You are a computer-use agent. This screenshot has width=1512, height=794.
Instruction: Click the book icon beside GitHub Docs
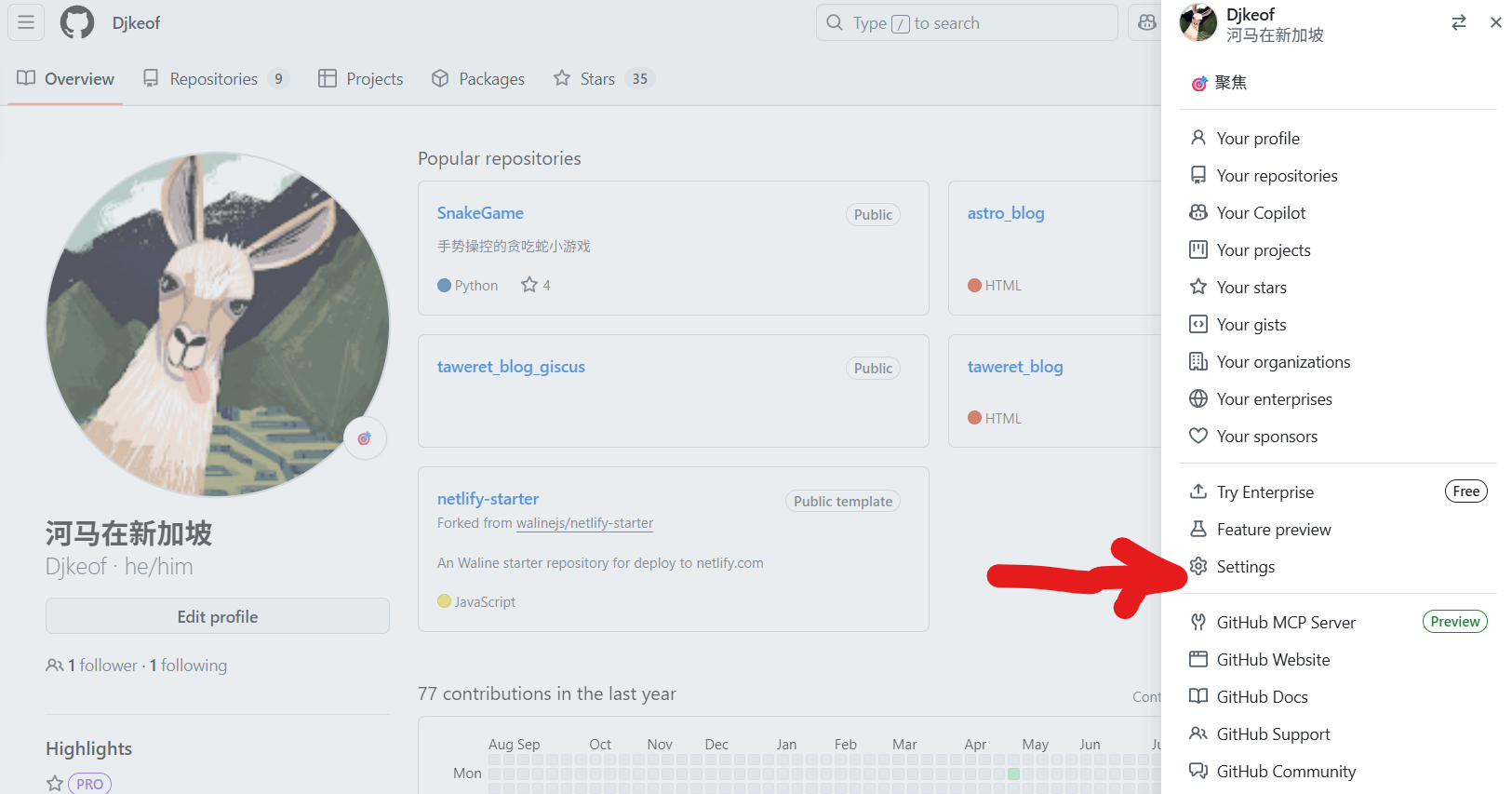[x=1198, y=696]
